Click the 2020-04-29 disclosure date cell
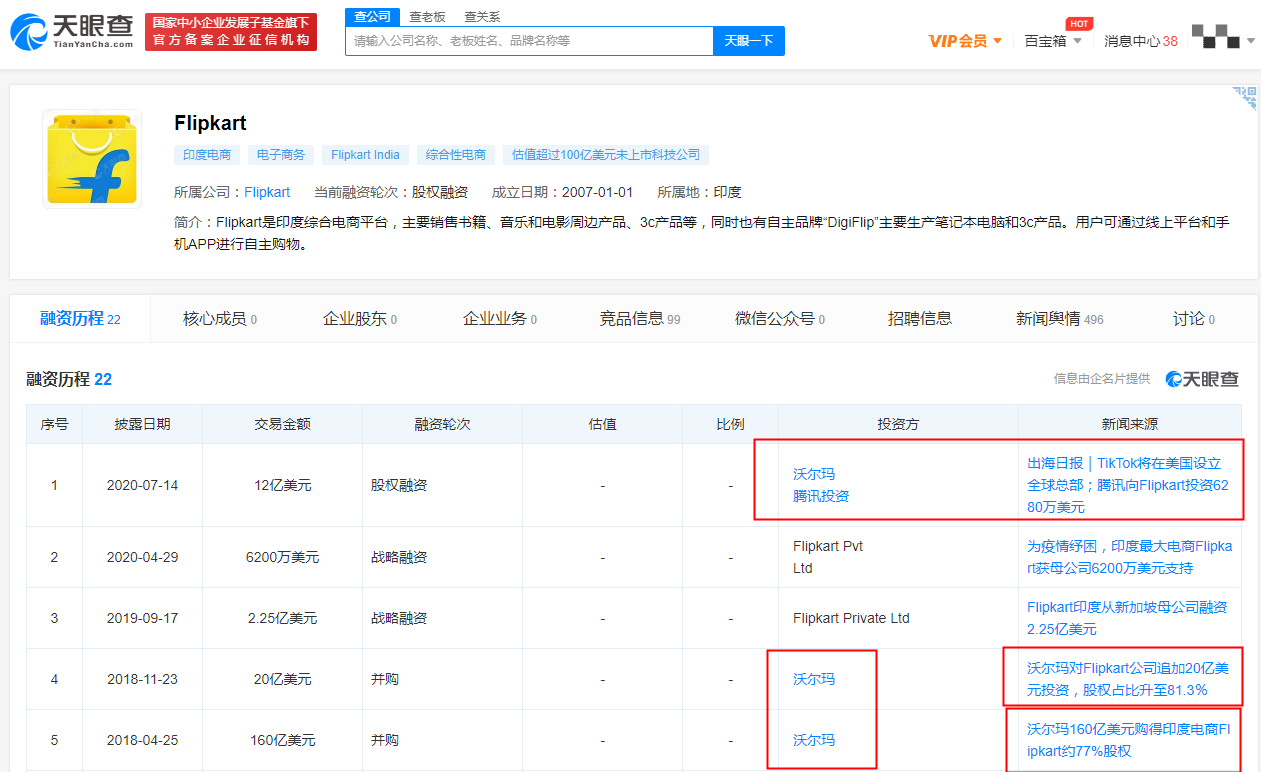This screenshot has width=1261, height=772. 143,557
